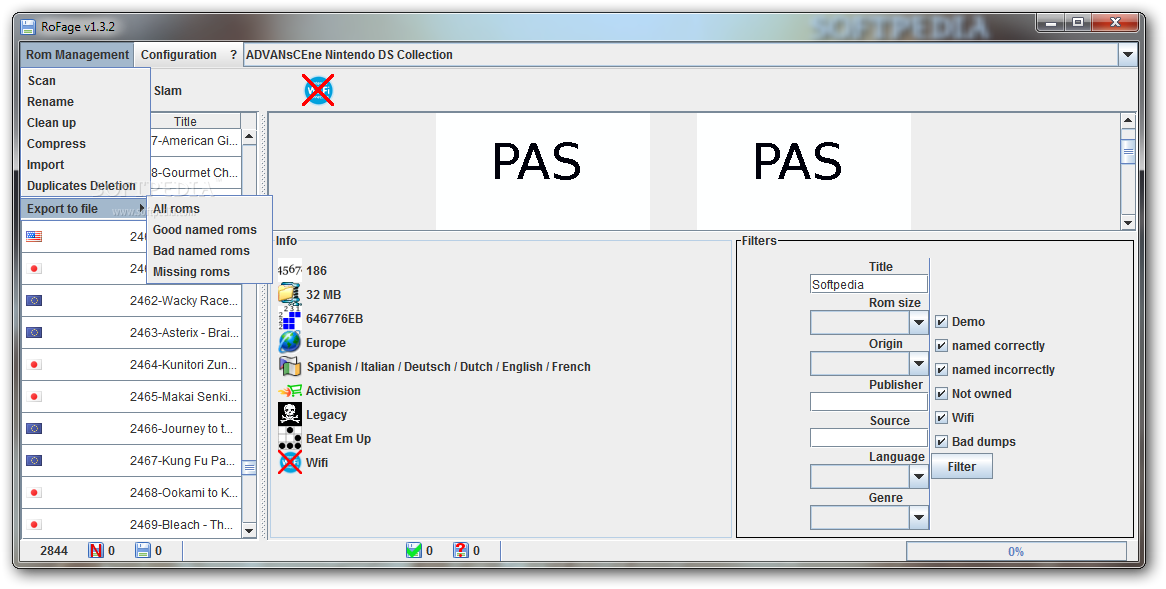This screenshot has width=1166, height=589.
Task: Click the skull source icon beside Legacy
Action: 289,414
